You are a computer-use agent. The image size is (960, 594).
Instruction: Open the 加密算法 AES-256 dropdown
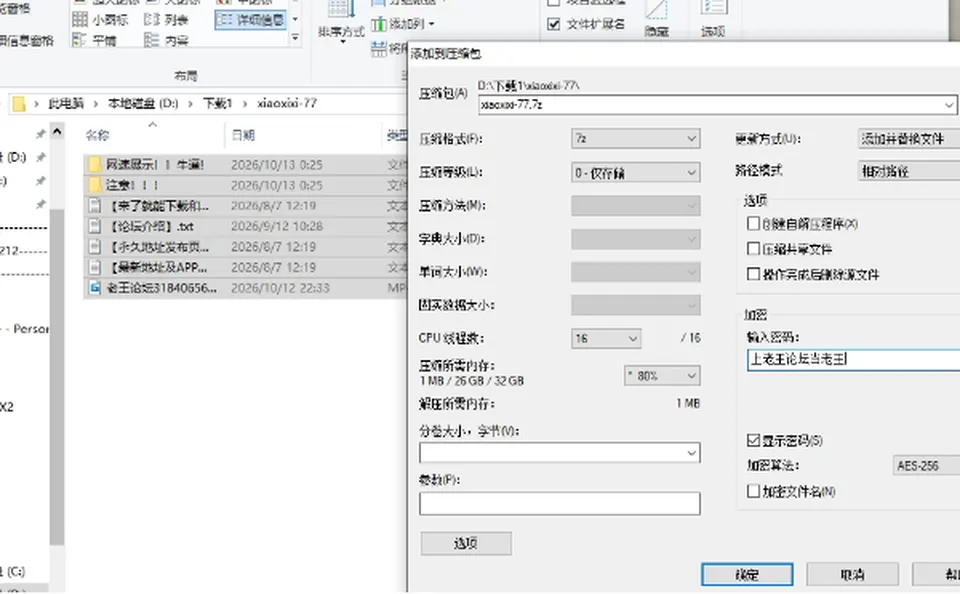pyautogui.click(x=926, y=466)
